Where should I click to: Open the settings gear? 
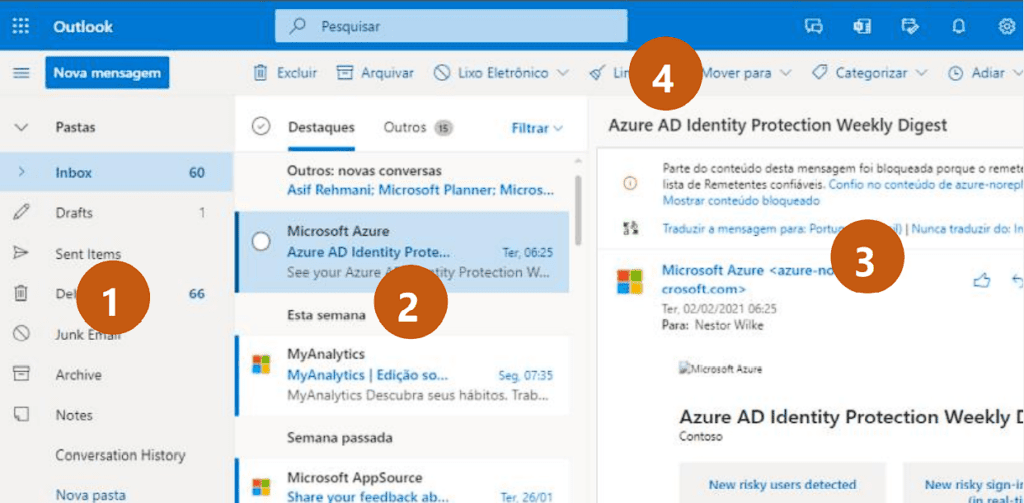[1006, 26]
